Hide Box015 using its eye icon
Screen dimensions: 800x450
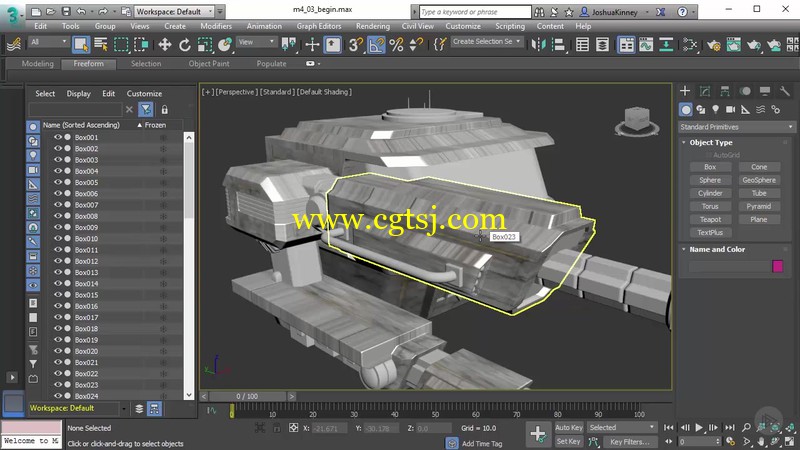pyautogui.click(x=58, y=294)
